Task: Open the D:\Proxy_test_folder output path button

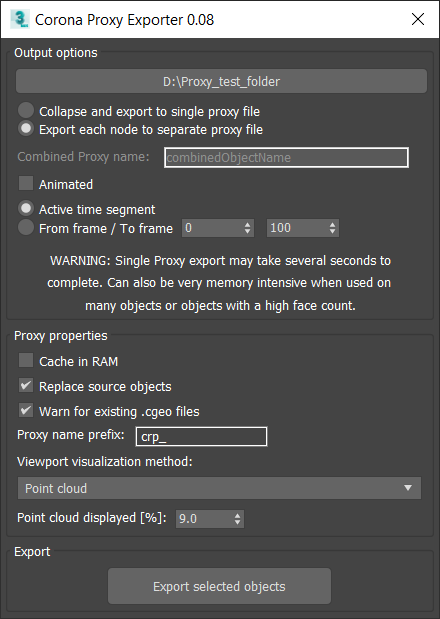Action: click(x=221, y=81)
